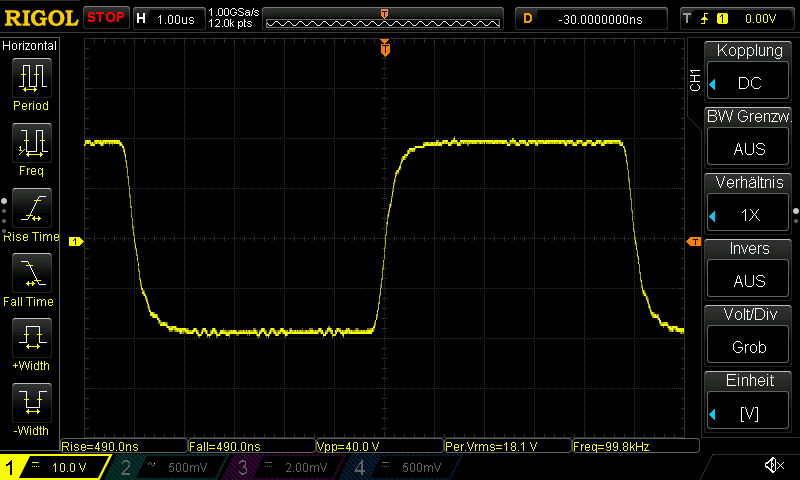
Task: Click the channel 1 ground marker
Action: tap(76, 241)
